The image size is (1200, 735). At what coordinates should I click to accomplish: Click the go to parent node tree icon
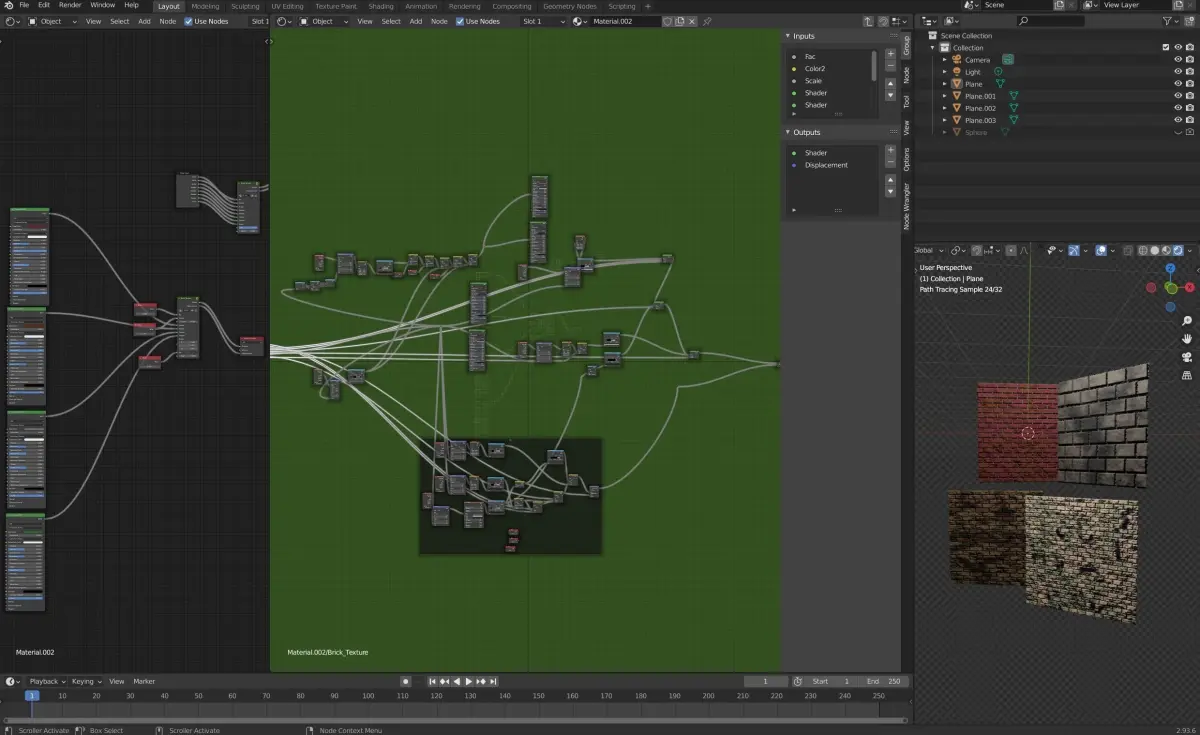click(867, 21)
